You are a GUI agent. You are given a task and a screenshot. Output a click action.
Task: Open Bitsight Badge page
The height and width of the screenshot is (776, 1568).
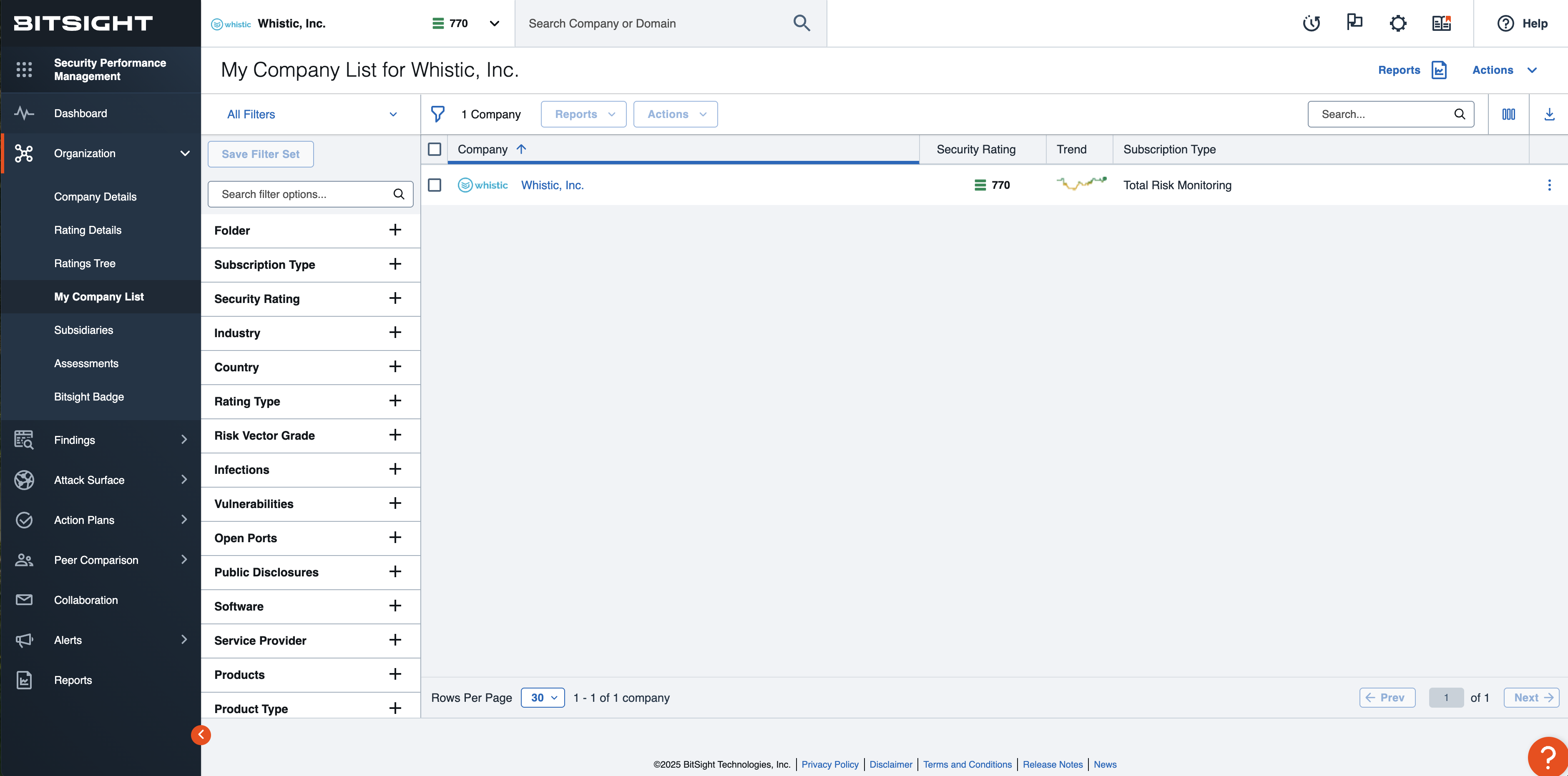[89, 396]
